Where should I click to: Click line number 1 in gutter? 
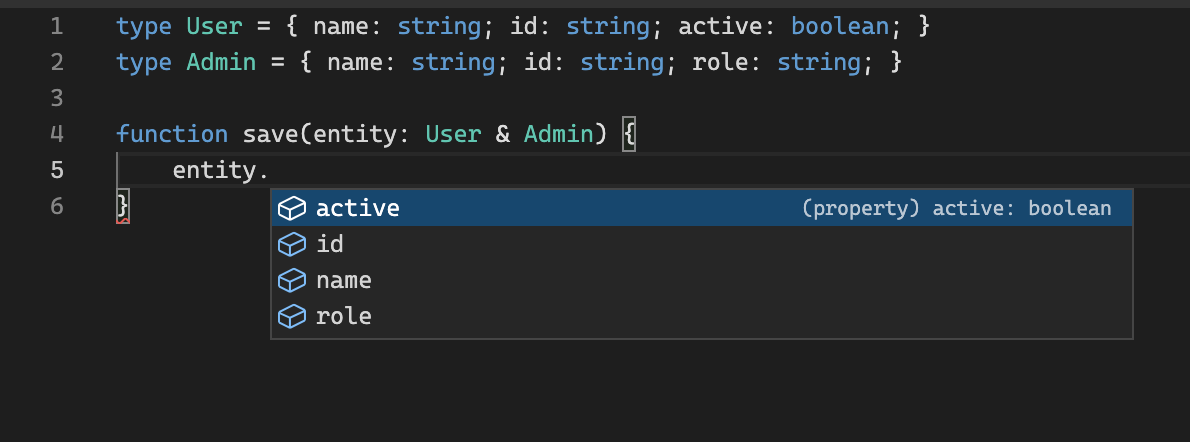pos(57,27)
